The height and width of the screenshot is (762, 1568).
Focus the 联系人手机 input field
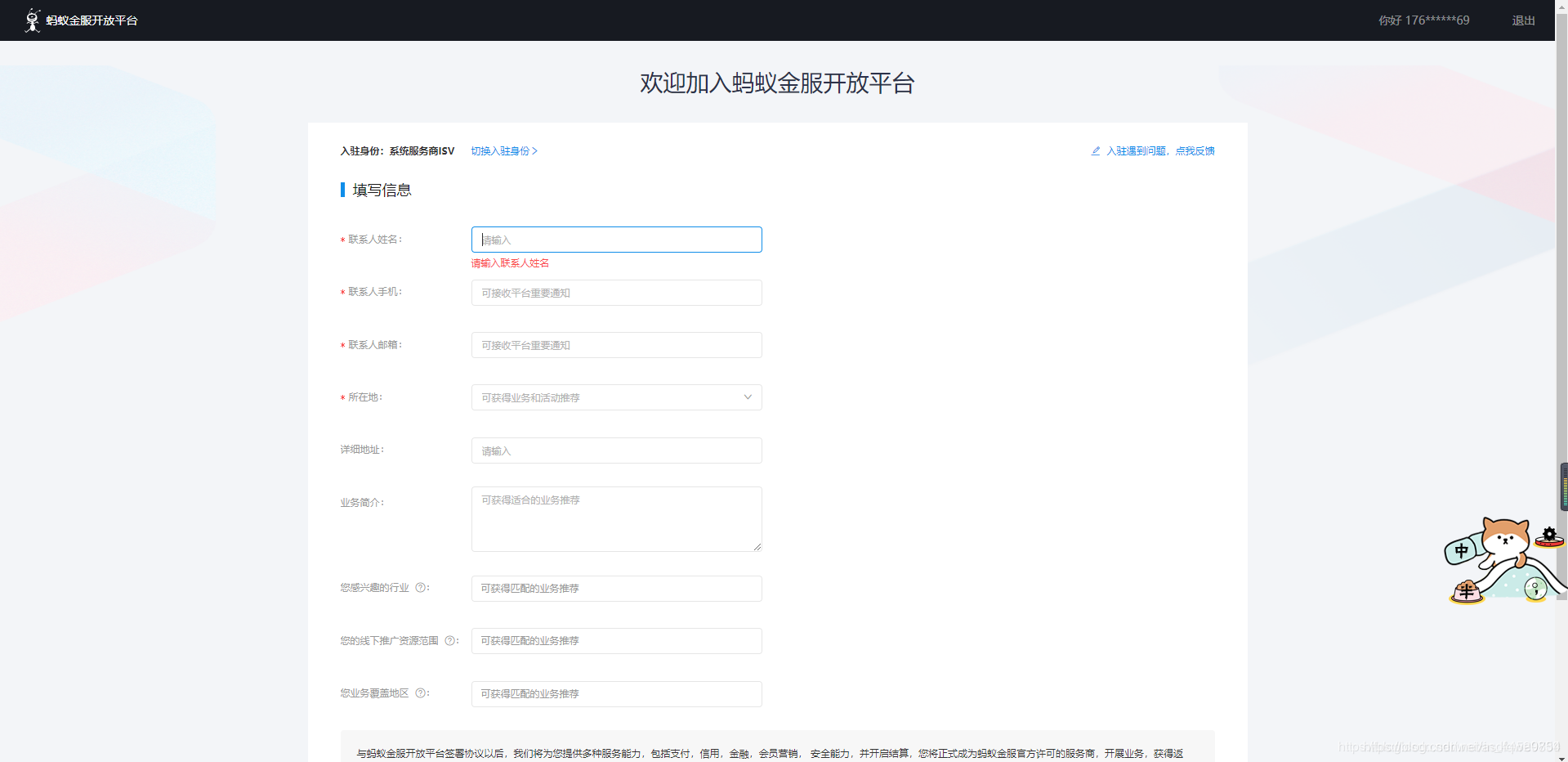click(x=616, y=293)
